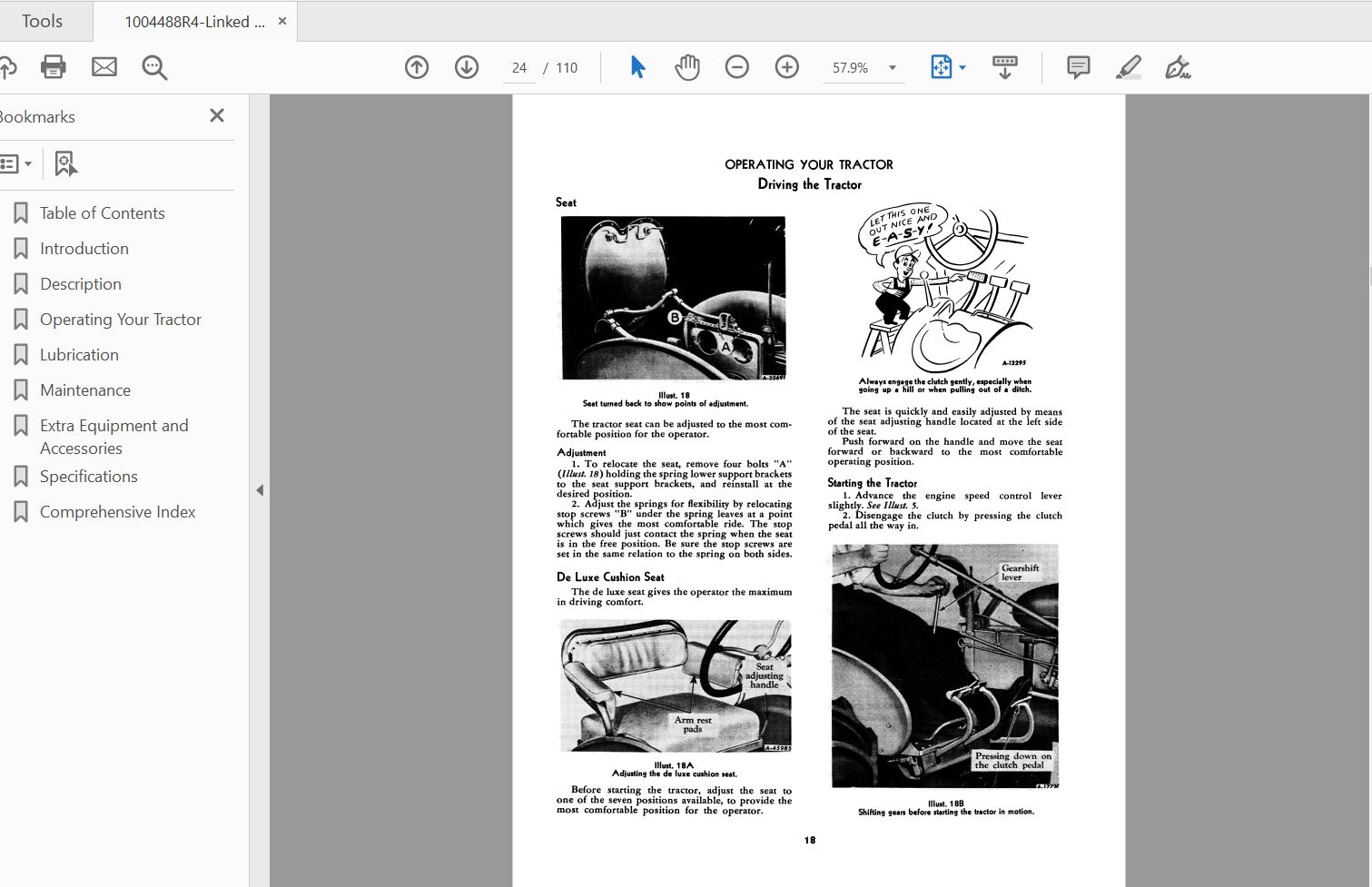The height and width of the screenshot is (887, 1372).
Task: Close the Bookmarks panel
Action: tap(217, 115)
